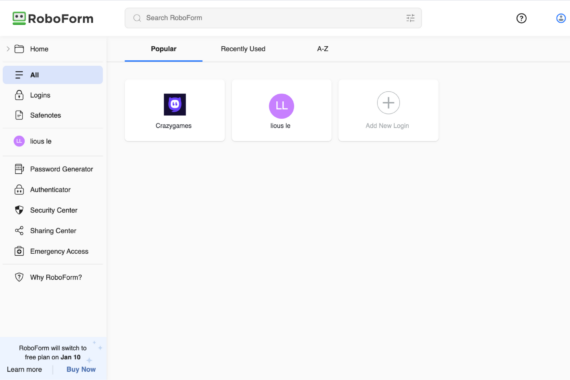This screenshot has height=380, width=570.
Task: Open lious le identity in sidebar
Action: [x=41, y=141]
